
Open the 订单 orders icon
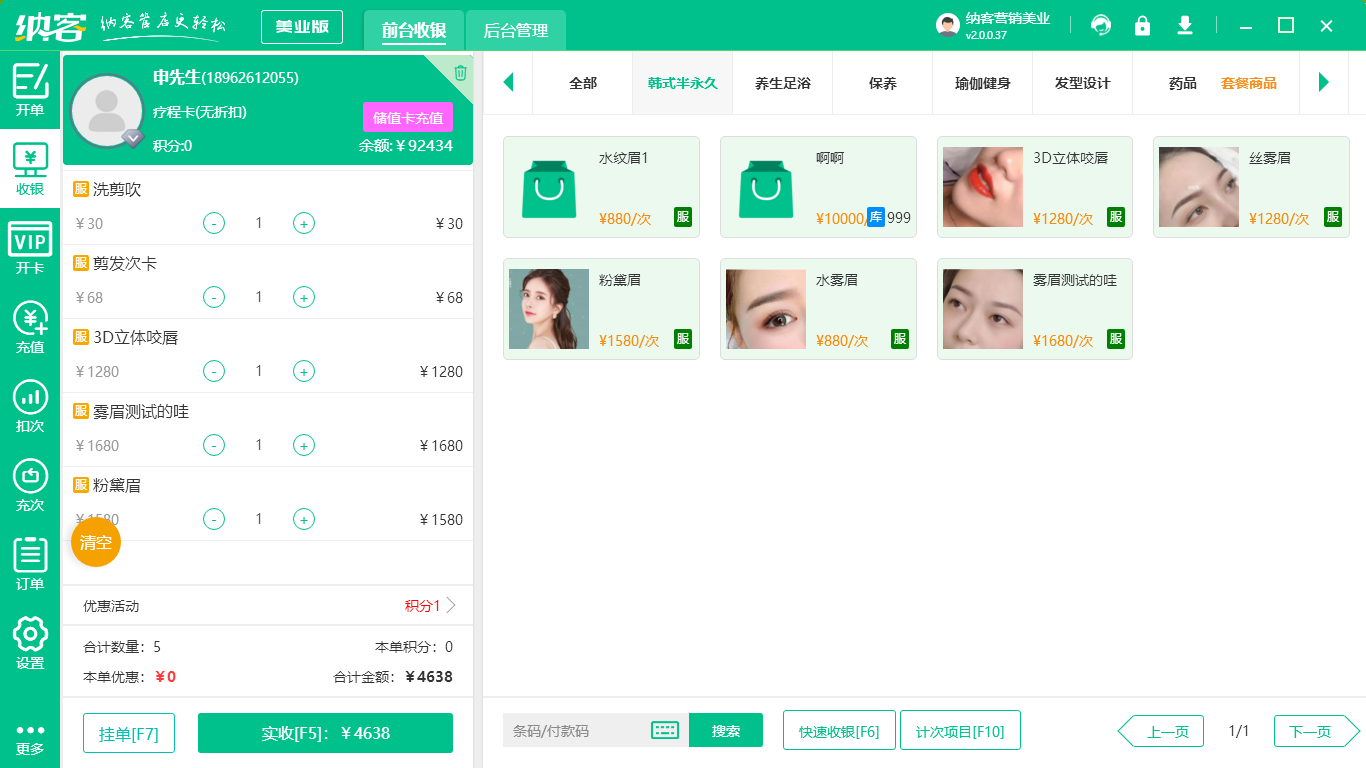point(30,563)
